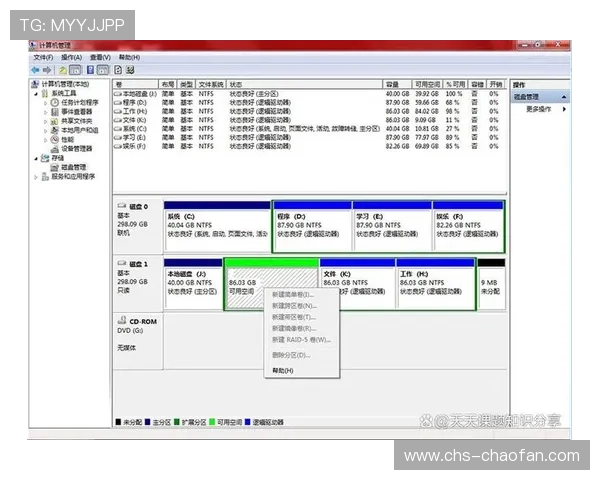
Task: Expand 更多操作 submenu arrow
Action: tap(564, 108)
